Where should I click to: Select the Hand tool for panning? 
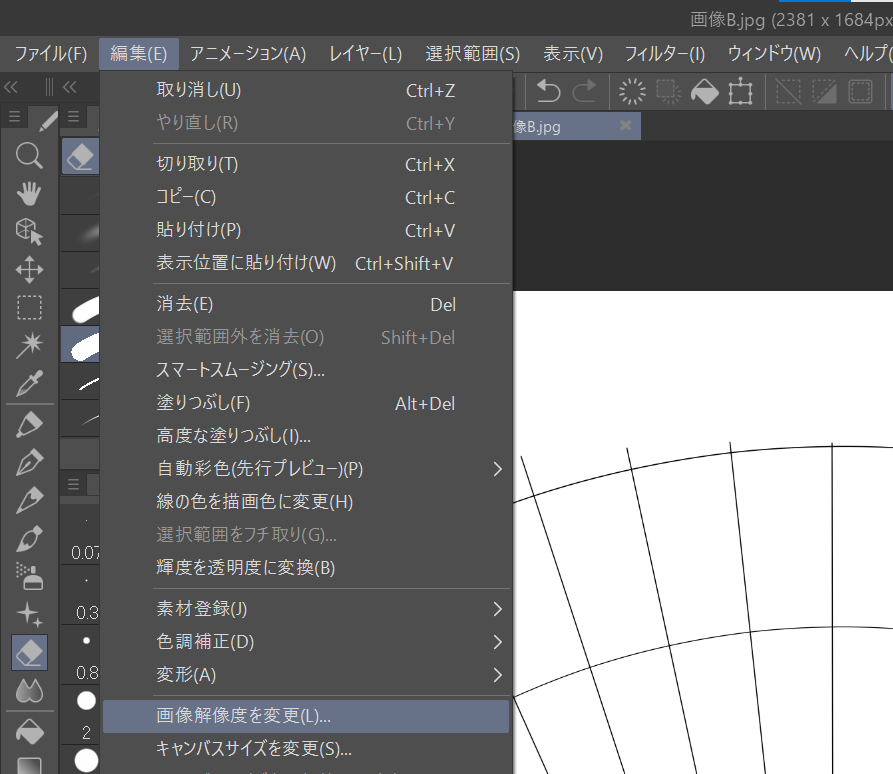(28, 193)
